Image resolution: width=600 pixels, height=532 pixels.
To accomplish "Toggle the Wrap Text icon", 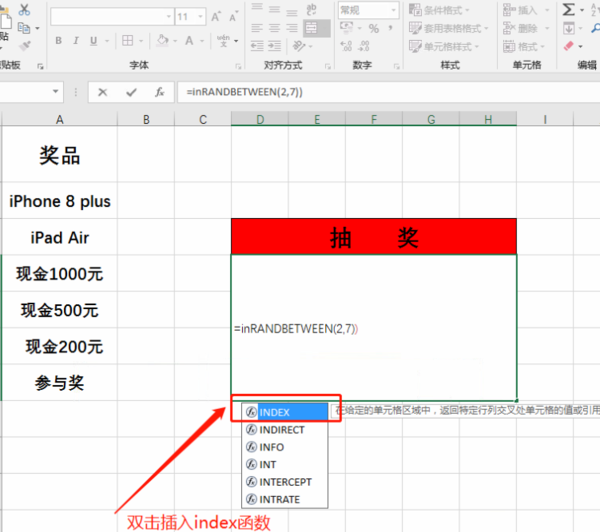I will coord(311,10).
